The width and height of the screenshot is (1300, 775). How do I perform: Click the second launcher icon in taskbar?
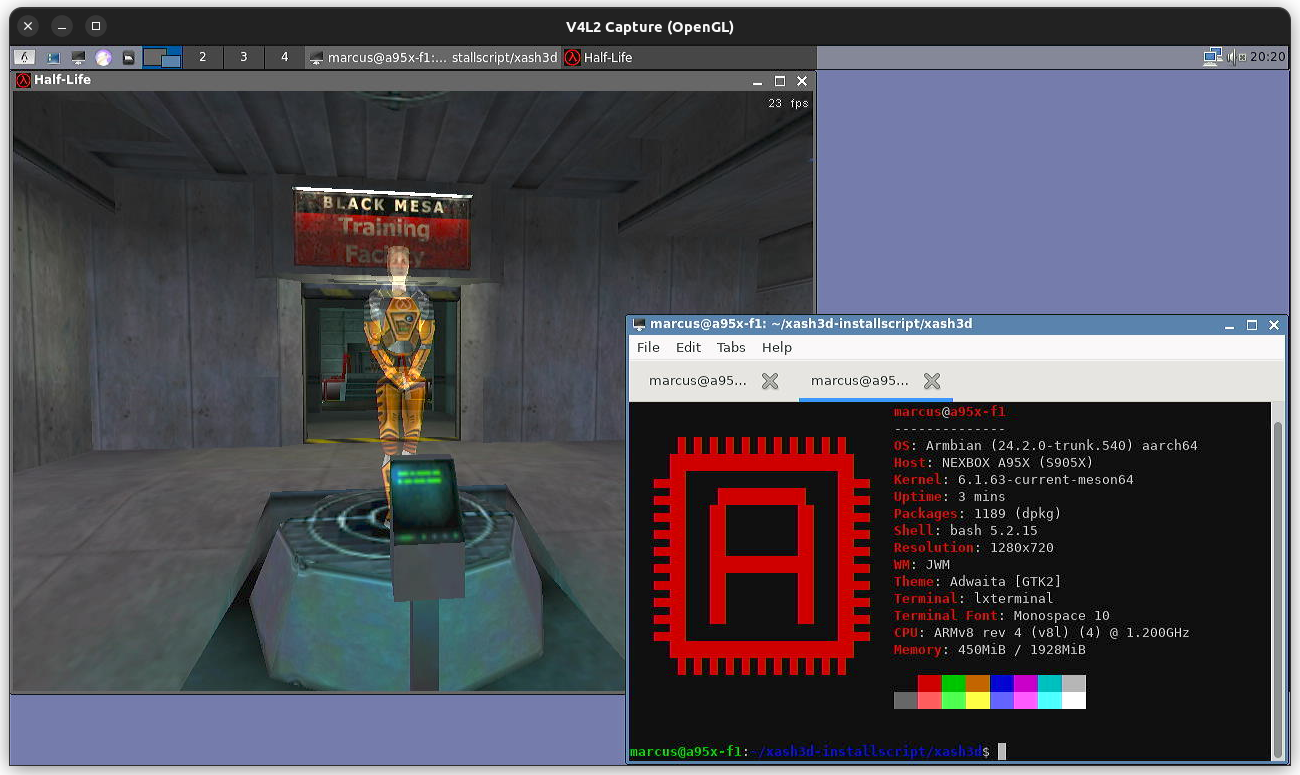53,58
